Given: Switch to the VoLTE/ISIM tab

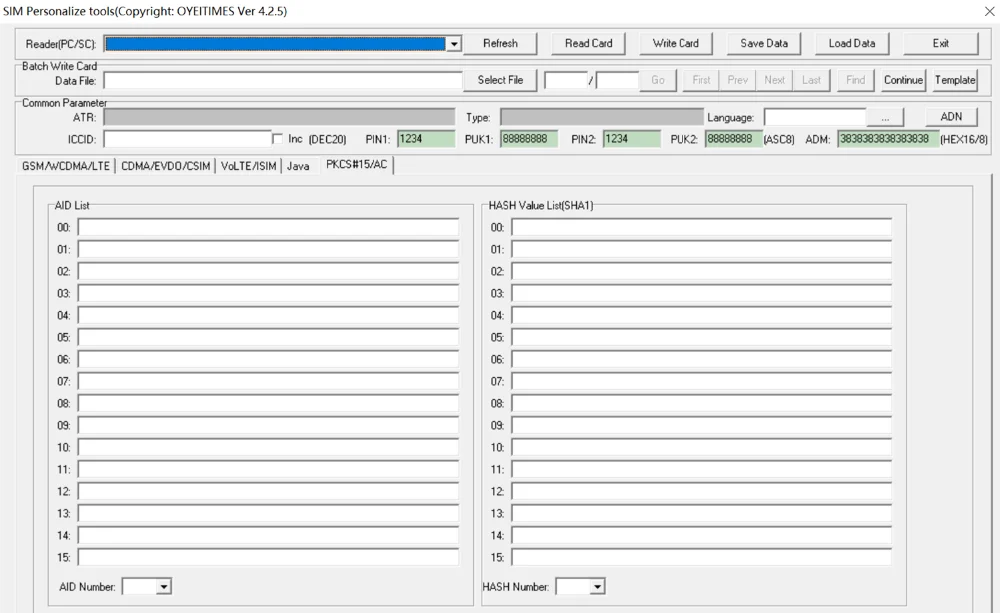Looking at the screenshot, I should tap(248, 166).
